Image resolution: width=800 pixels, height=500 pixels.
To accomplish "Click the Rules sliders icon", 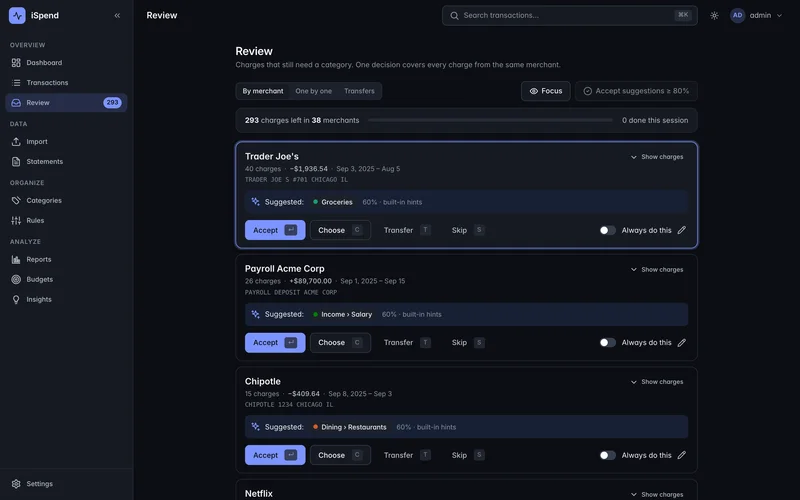I will [16, 220].
